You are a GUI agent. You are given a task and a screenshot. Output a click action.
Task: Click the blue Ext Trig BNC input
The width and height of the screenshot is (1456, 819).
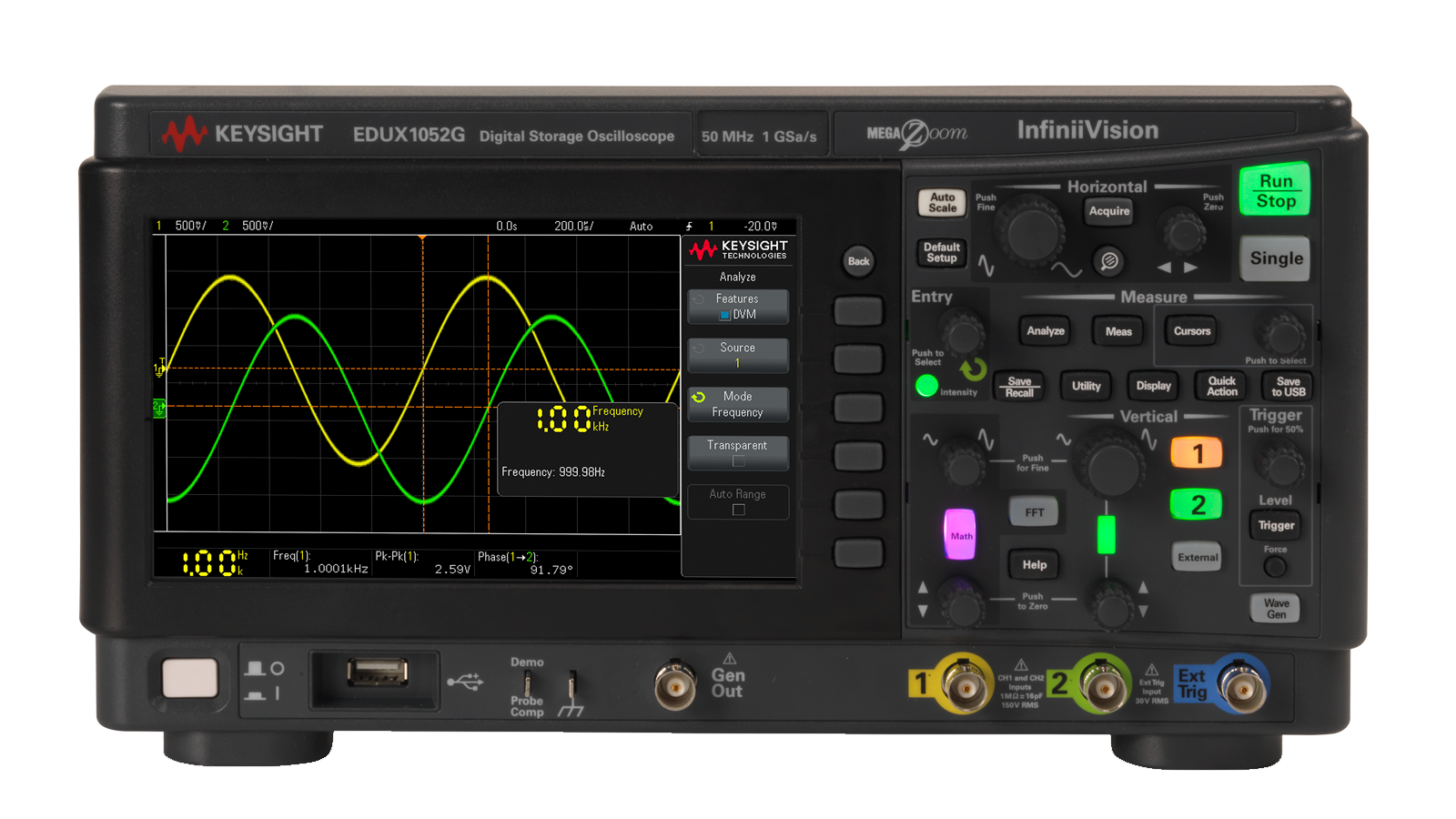[x=1241, y=684]
